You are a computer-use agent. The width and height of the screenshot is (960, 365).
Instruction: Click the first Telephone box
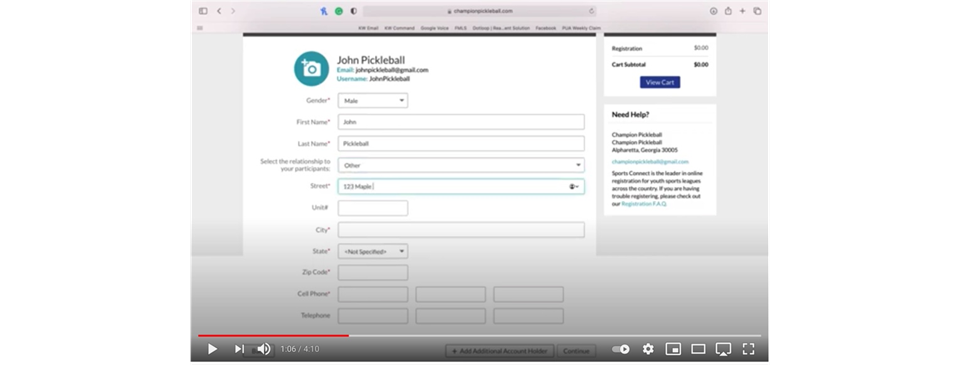(x=372, y=316)
